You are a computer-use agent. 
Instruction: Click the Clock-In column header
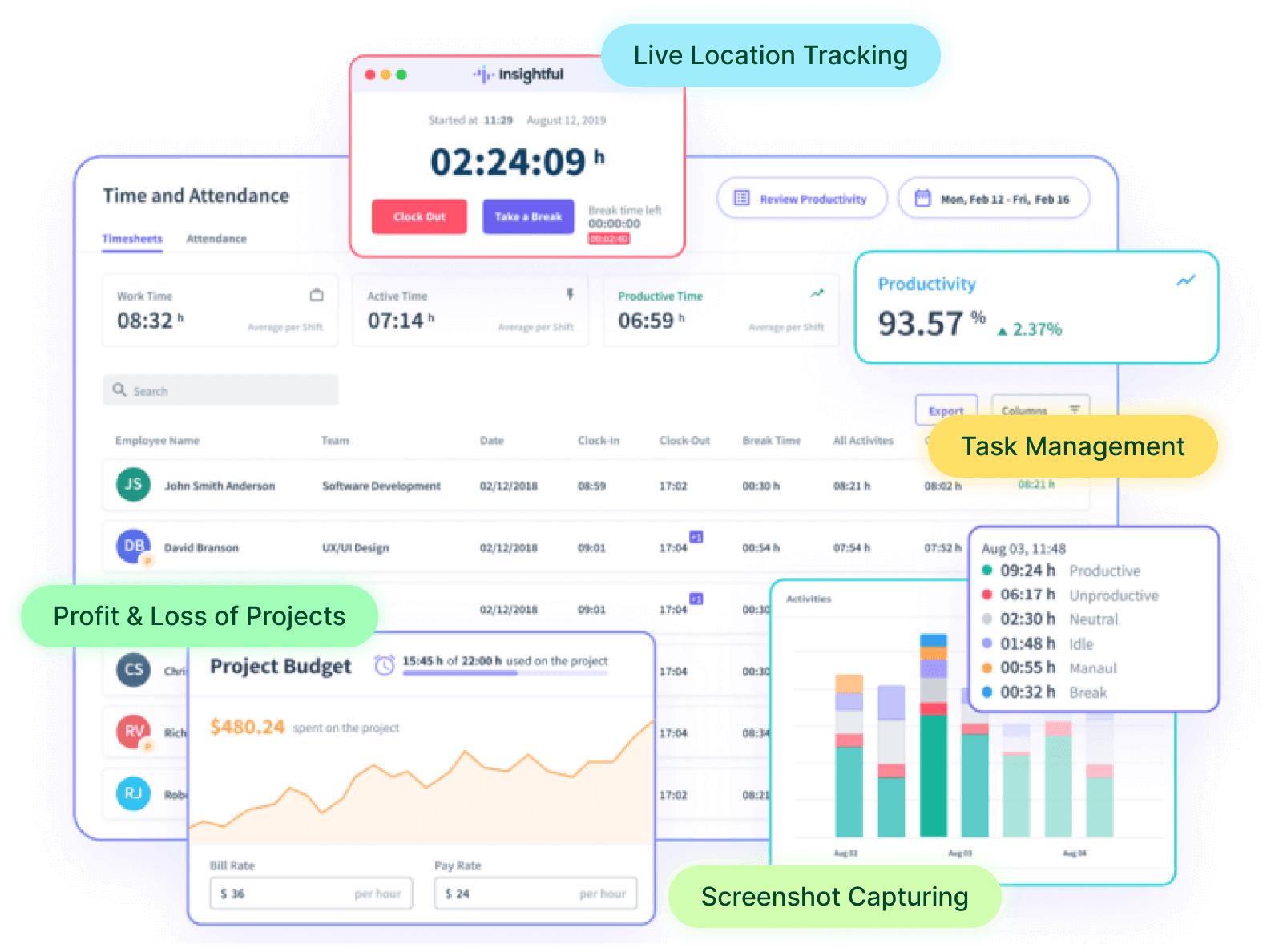click(599, 440)
